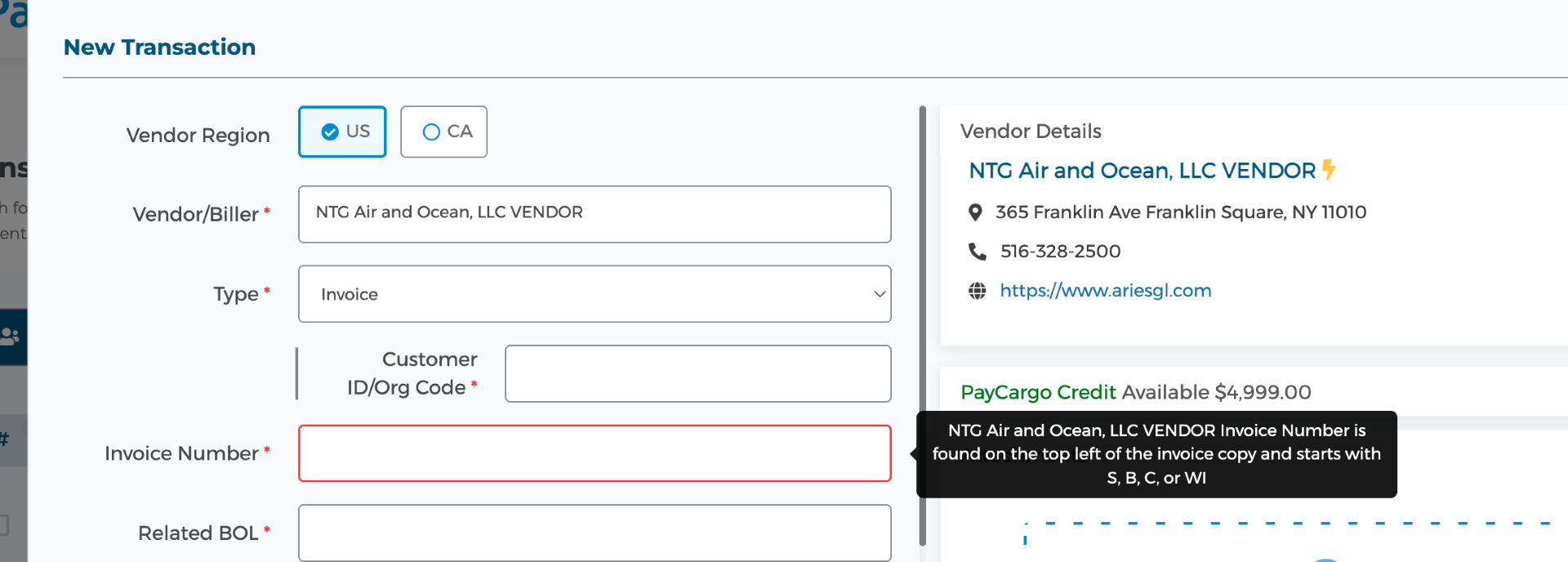Select the US vendor region option
Viewport: 1568px width, 562px height.
(342, 132)
